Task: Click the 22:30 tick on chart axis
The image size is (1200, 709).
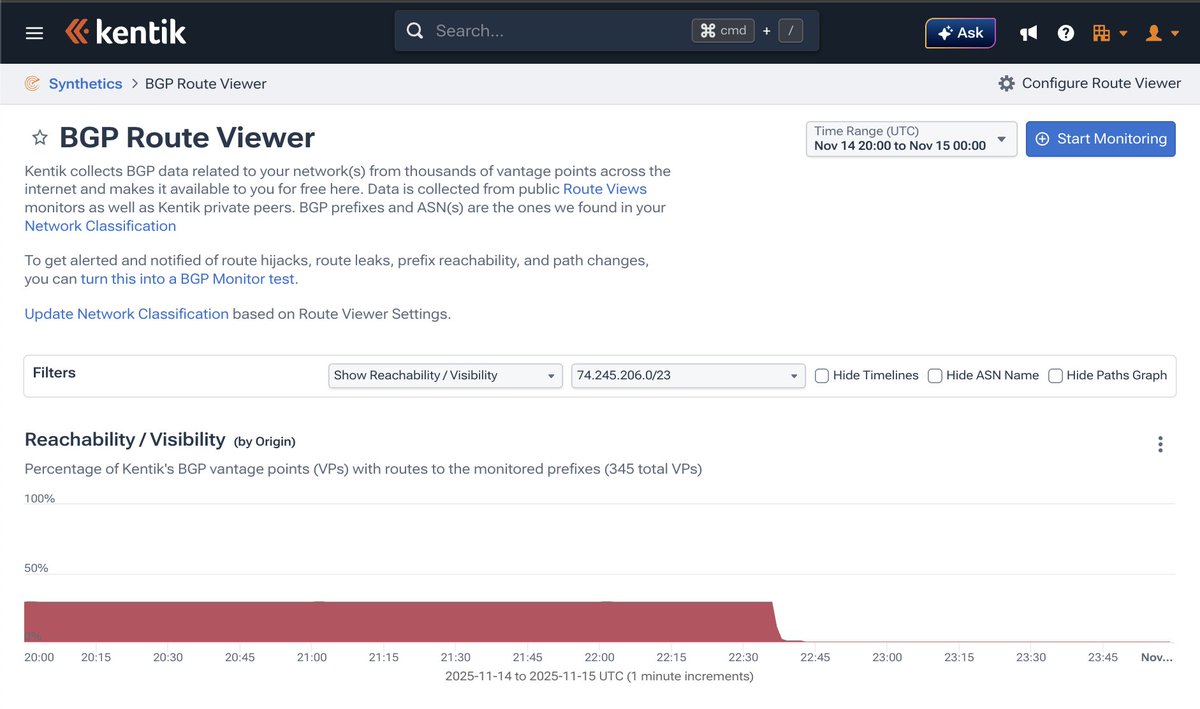Action: (743, 657)
